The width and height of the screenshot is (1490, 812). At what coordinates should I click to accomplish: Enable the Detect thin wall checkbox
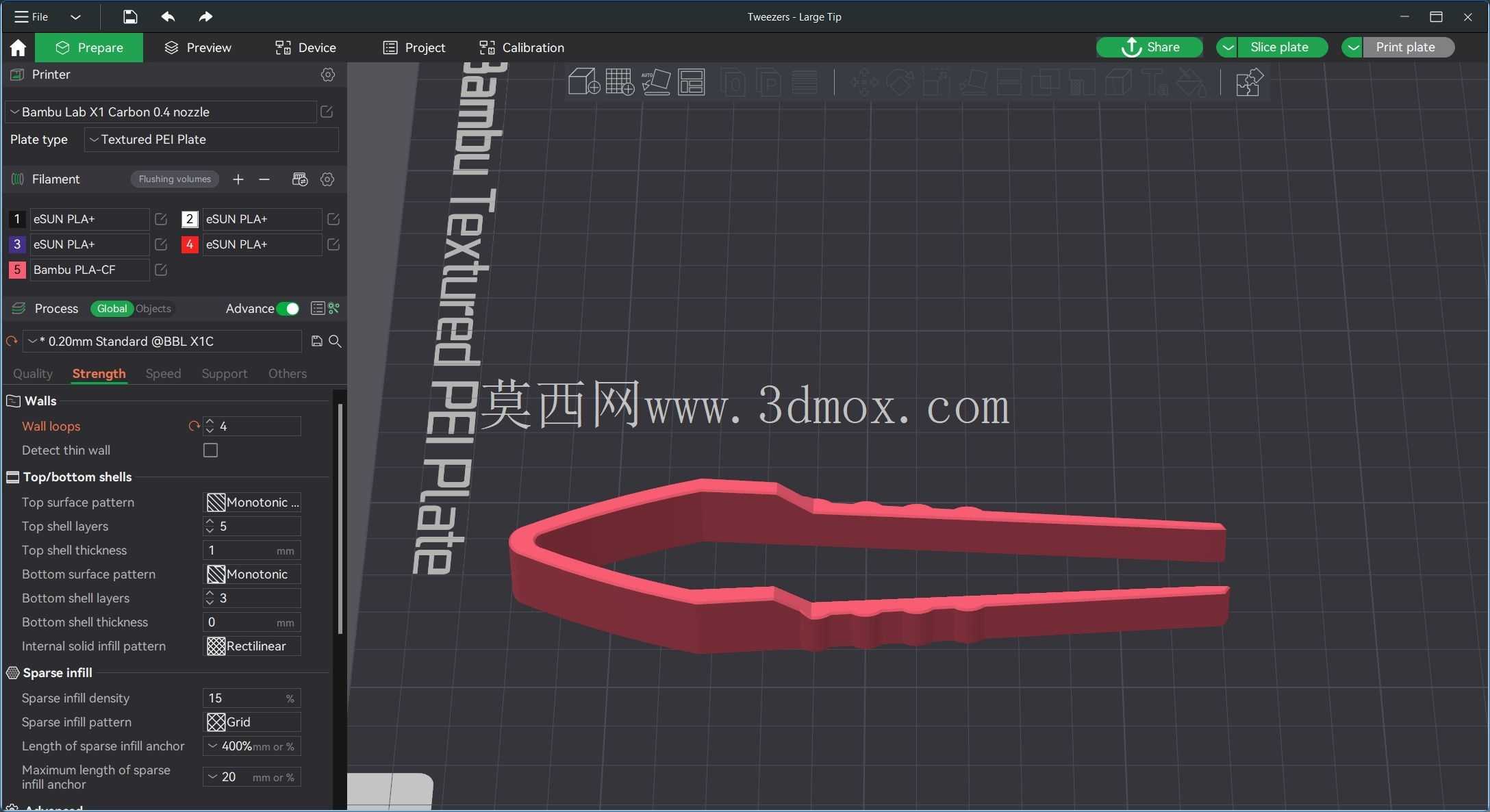coord(210,451)
